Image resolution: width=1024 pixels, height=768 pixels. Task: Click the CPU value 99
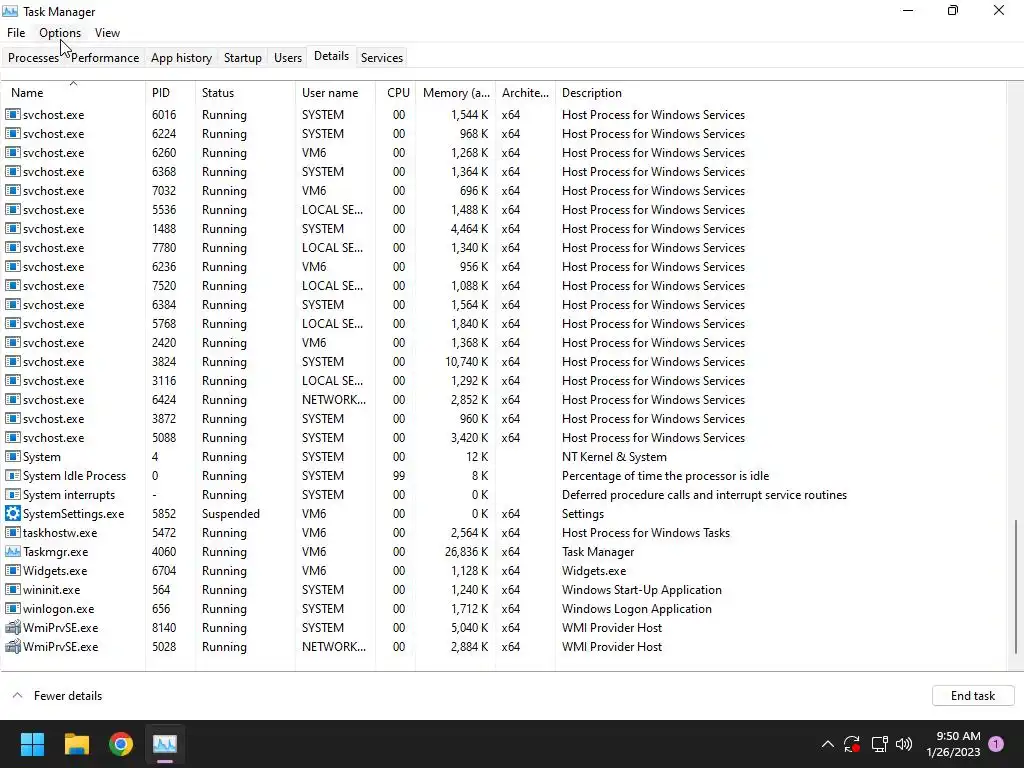click(398, 475)
